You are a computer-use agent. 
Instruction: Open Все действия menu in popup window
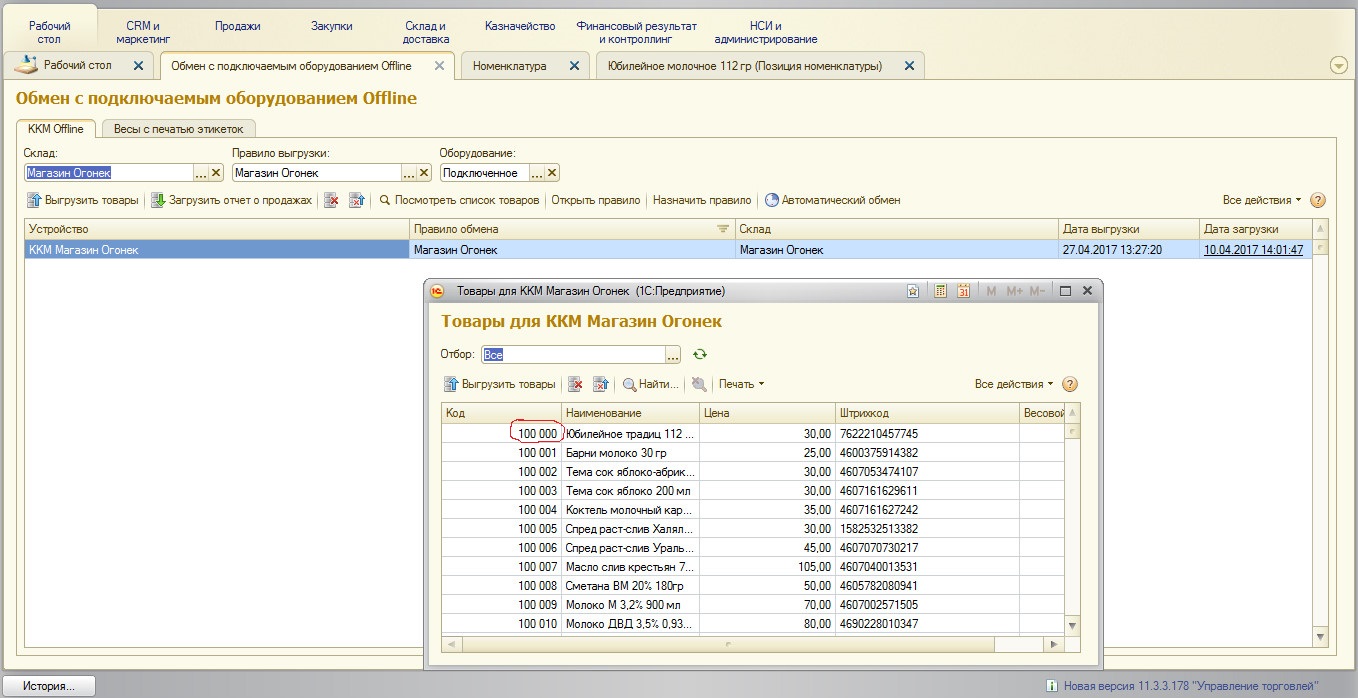click(x=1014, y=384)
